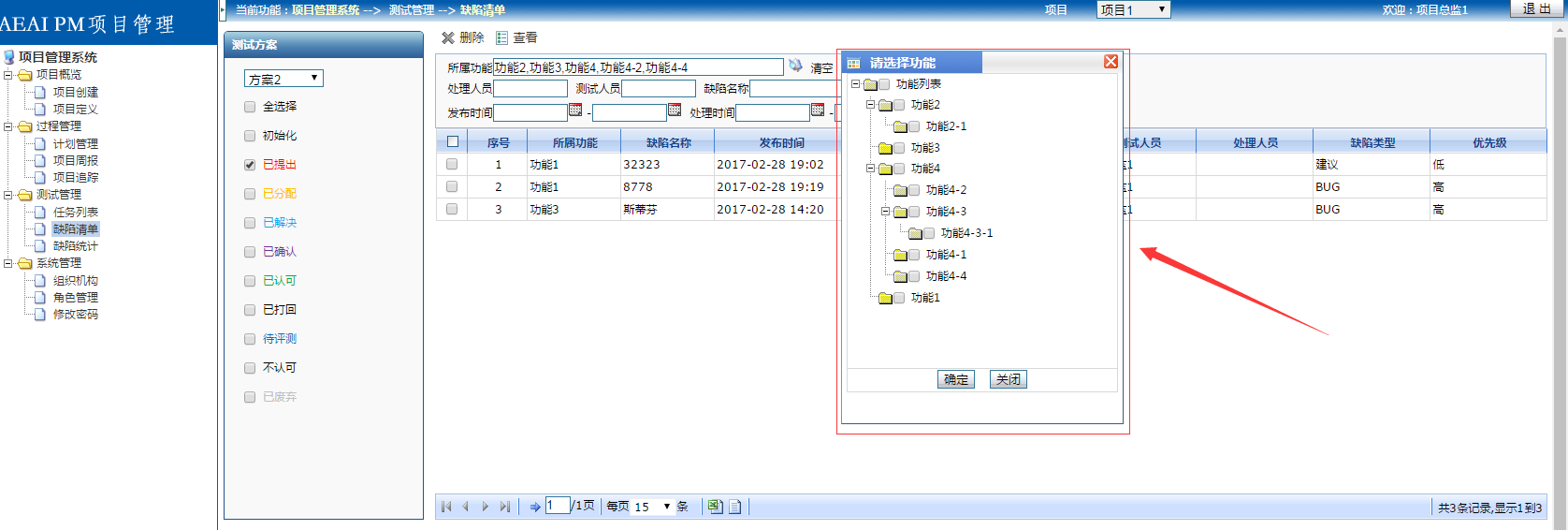Check the 全选择 checkbox
The image size is (1568, 530).
point(250,107)
